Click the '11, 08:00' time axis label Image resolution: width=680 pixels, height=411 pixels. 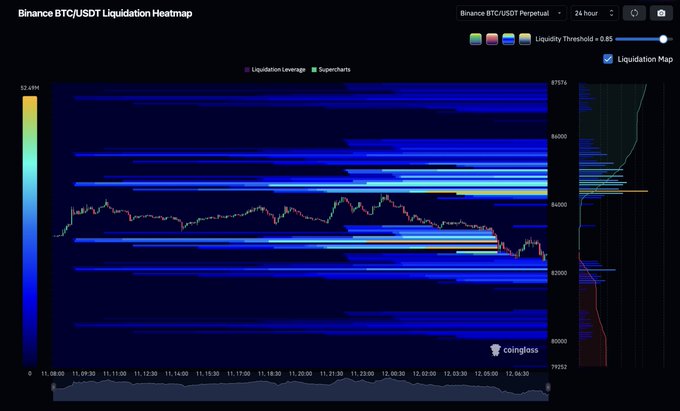pos(53,373)
